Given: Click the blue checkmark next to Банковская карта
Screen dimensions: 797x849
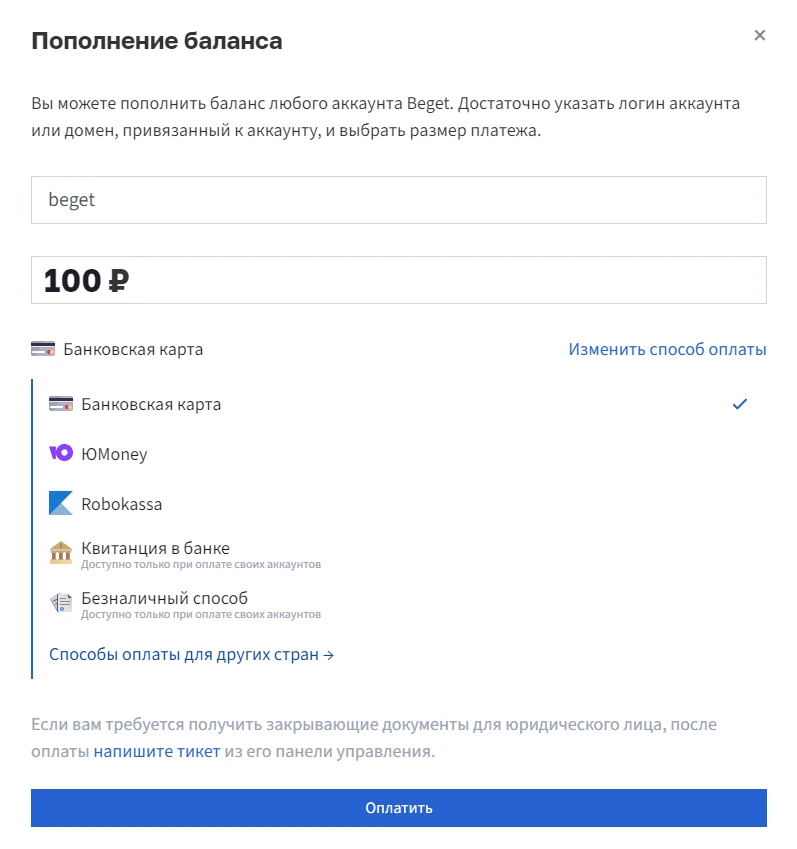Looking at the screenshot, I should 739,404.
